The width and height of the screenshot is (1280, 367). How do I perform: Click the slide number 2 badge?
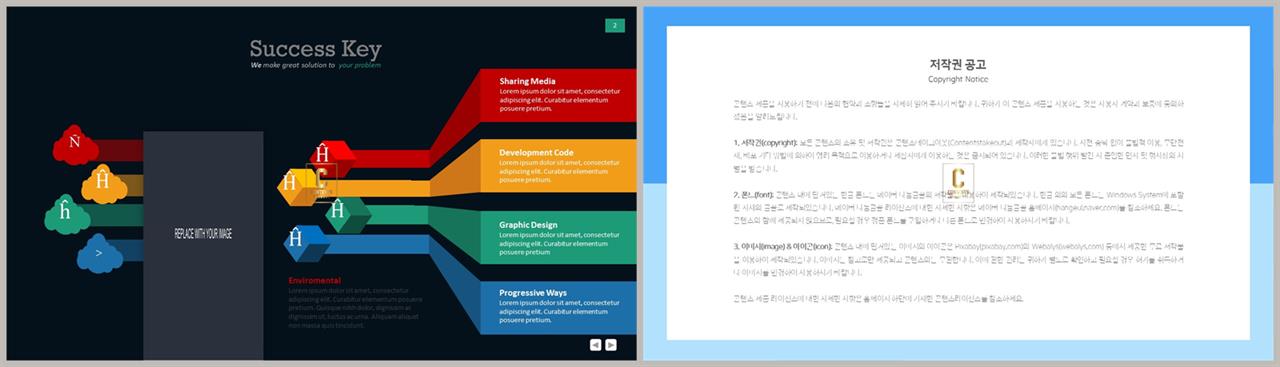tap(615, 25)
